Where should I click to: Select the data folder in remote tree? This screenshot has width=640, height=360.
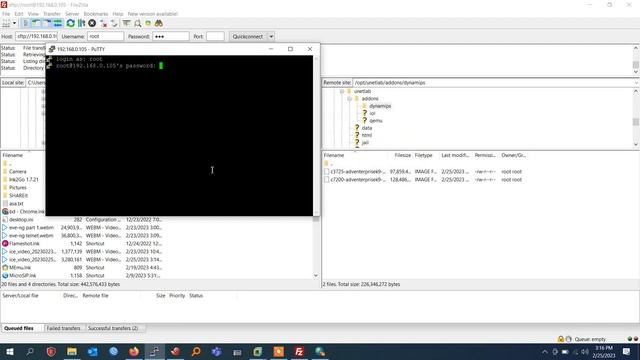point(367,128)
